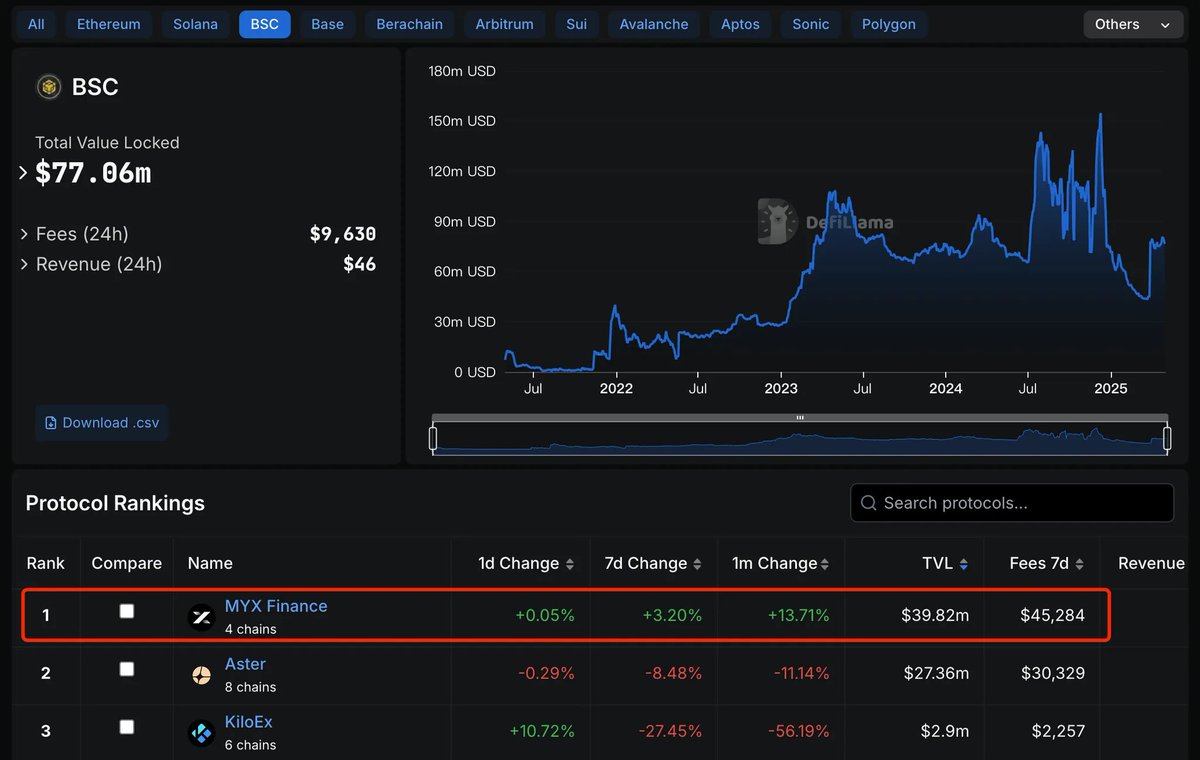This screenshot has width=1200, height=760.
Task: Tick the compare checkbox for Aster
Action: pos(126,669)
